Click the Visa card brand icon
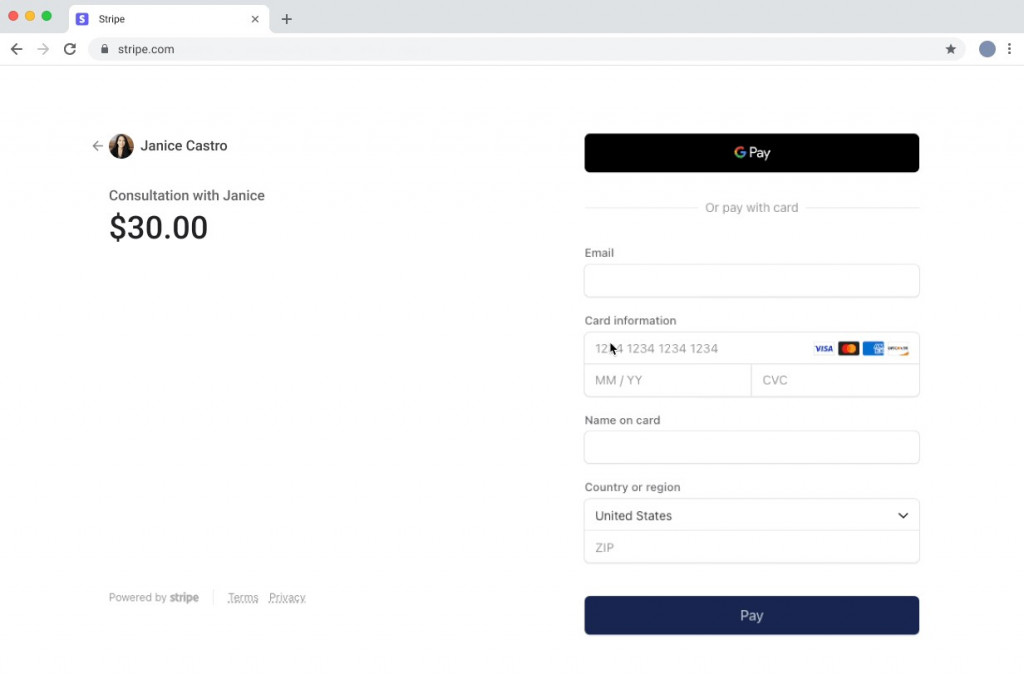The image size is (1024, 679). click(x=823, y=348)
